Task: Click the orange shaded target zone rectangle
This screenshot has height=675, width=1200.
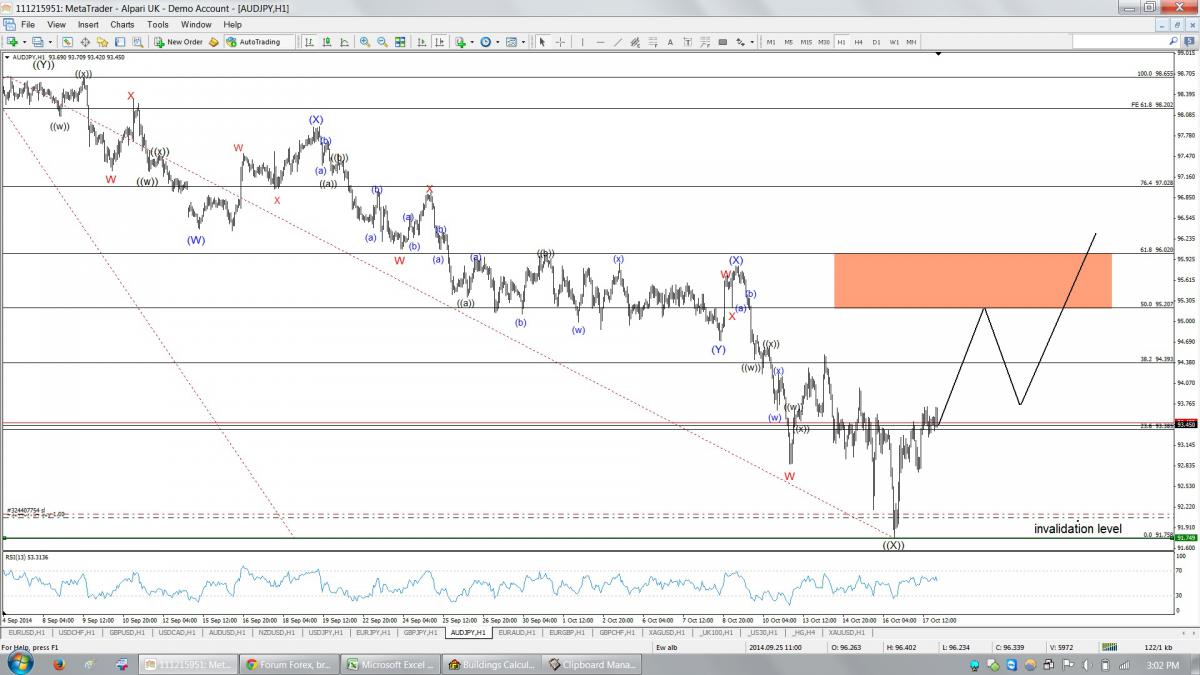Action: pos(971,280)
